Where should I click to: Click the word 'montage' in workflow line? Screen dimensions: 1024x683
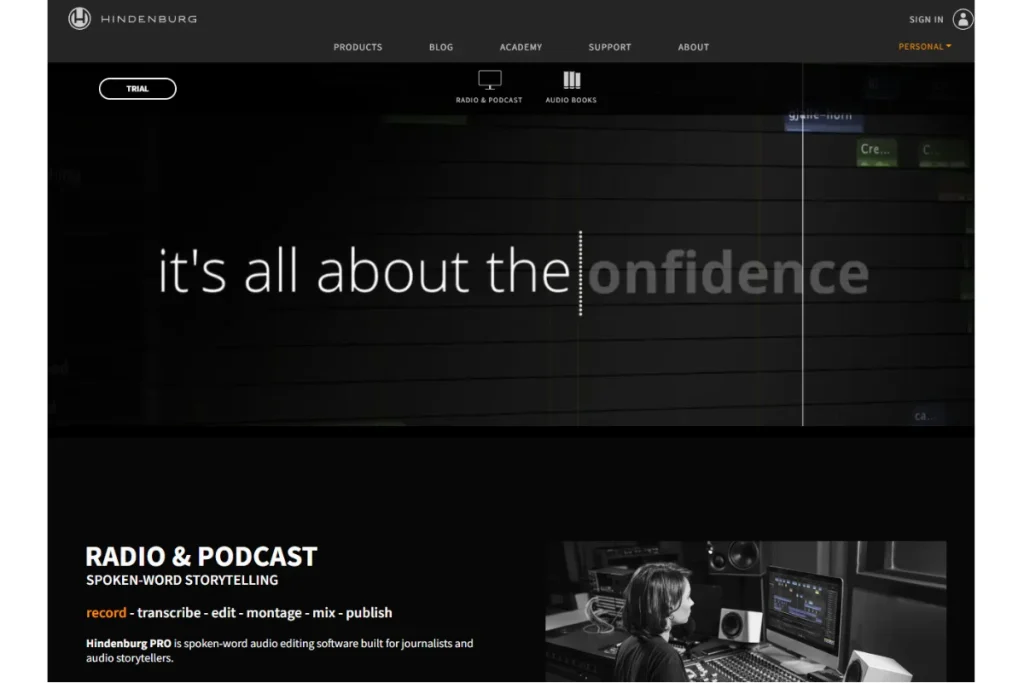(x=274, y=612)
